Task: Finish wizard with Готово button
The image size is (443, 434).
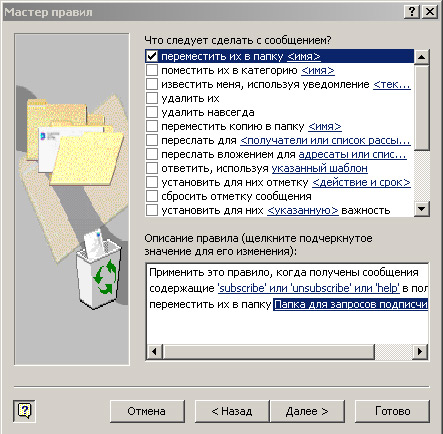Action: coord(392,411)
